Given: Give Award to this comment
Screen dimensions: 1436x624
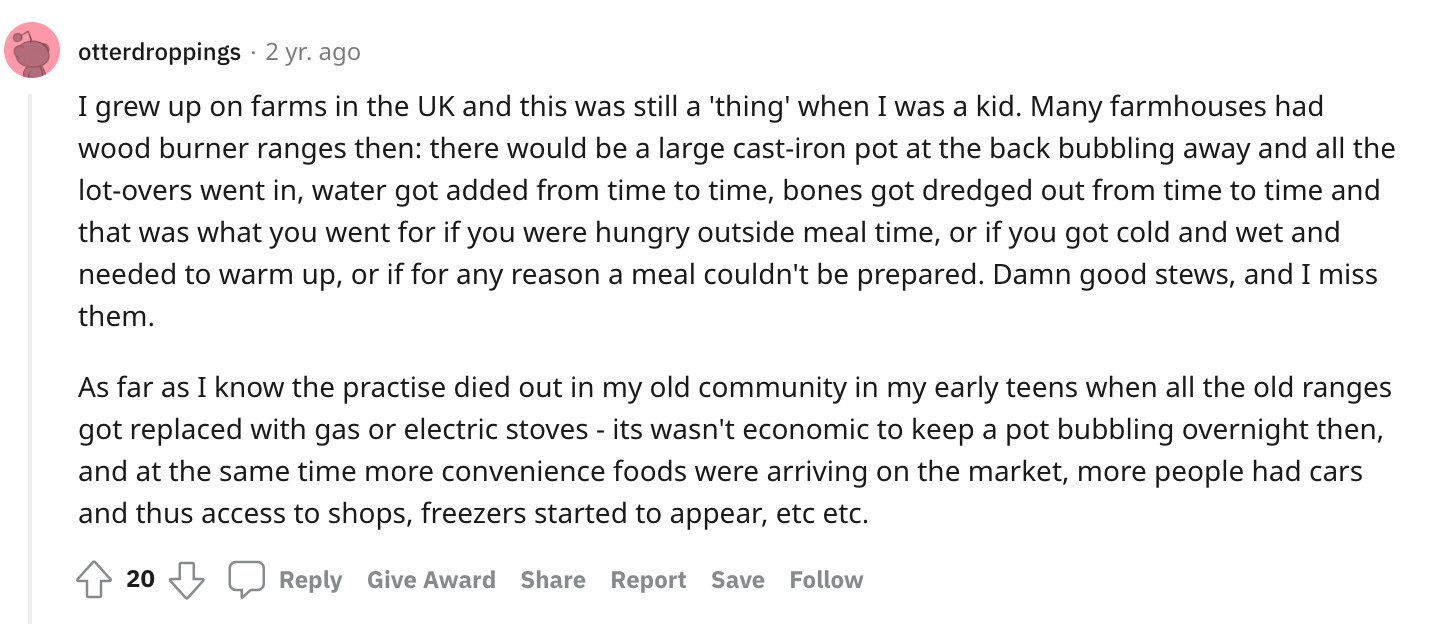Looking at the screenshot, I should click(431, 580).
